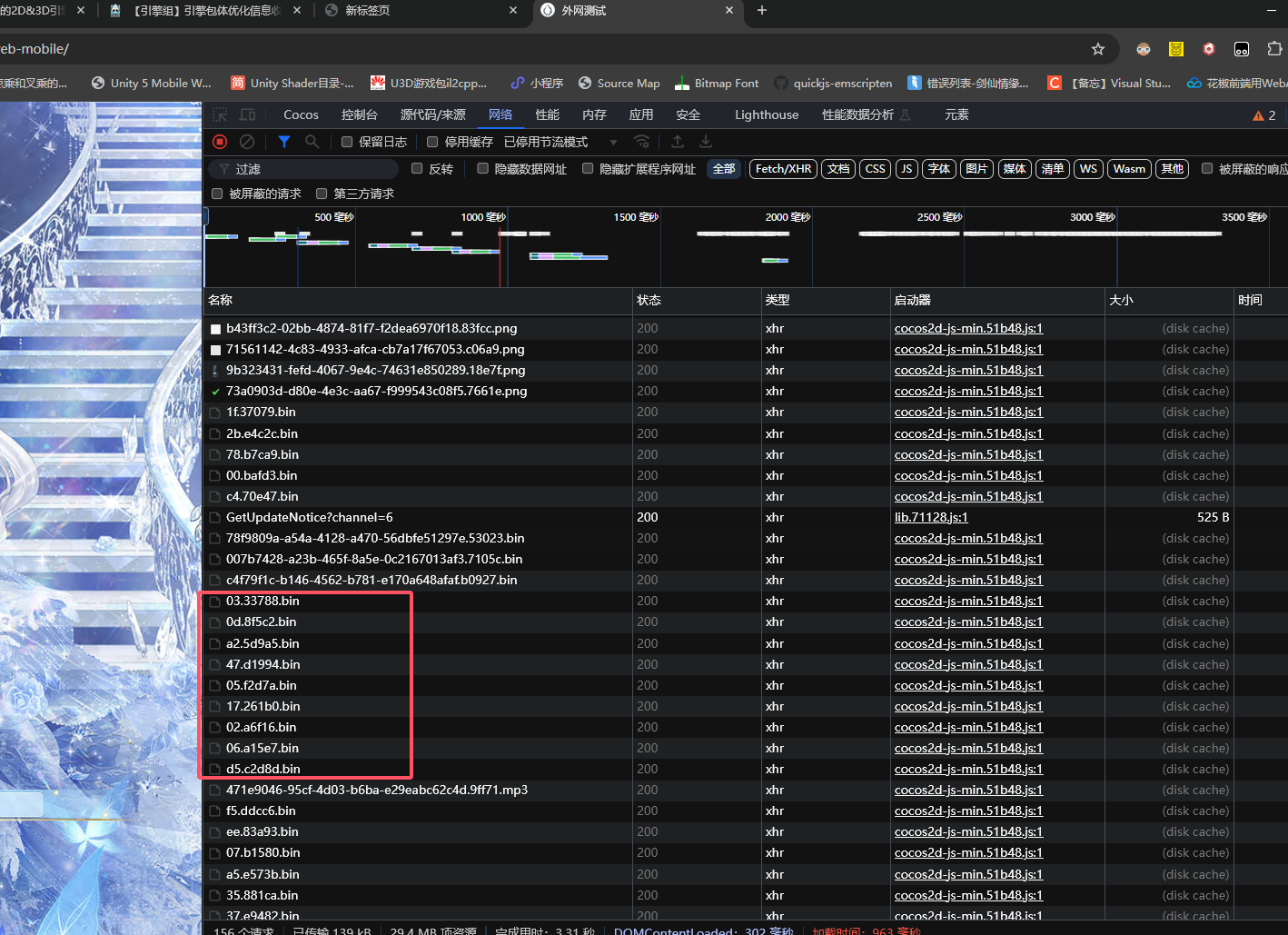Image resolution: width=1288 pixels, height=935 pixels.
Task: Tick the 隐藏扩展程序网址 checkbox
Action: click(x=588, y=168)
